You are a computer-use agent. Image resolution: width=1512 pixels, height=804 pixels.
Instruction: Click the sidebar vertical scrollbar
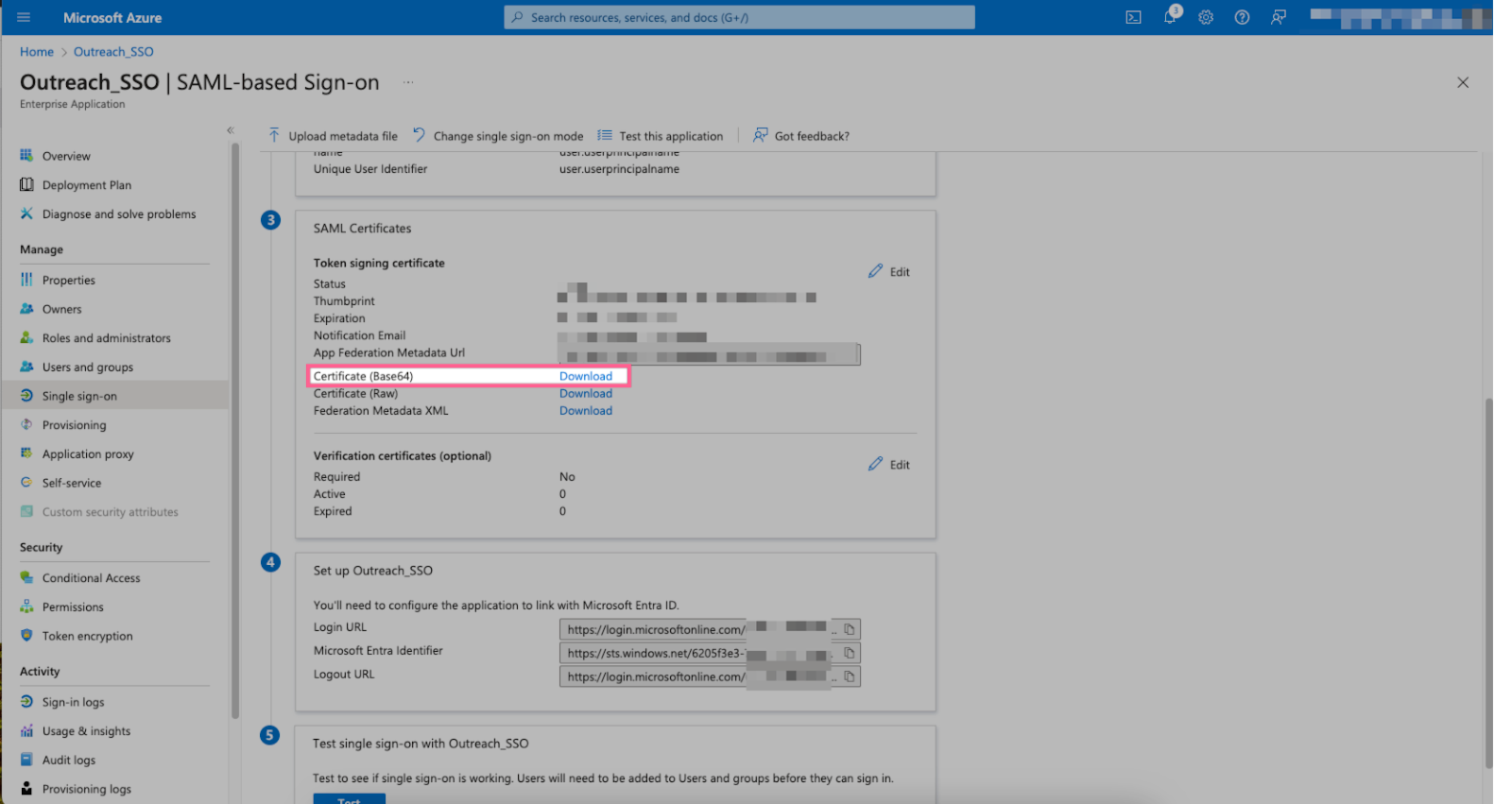tap(235, 430)
